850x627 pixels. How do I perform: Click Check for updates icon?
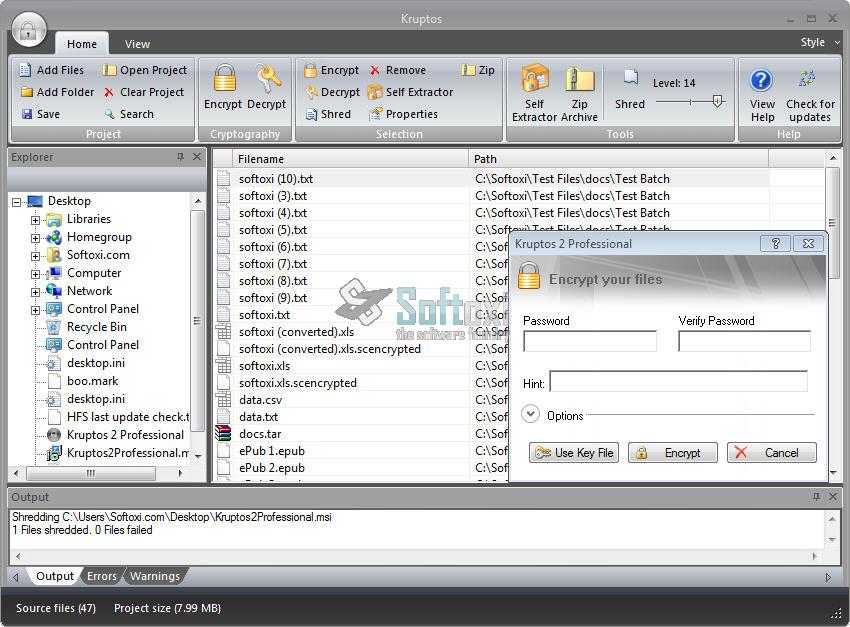point(810,82)
